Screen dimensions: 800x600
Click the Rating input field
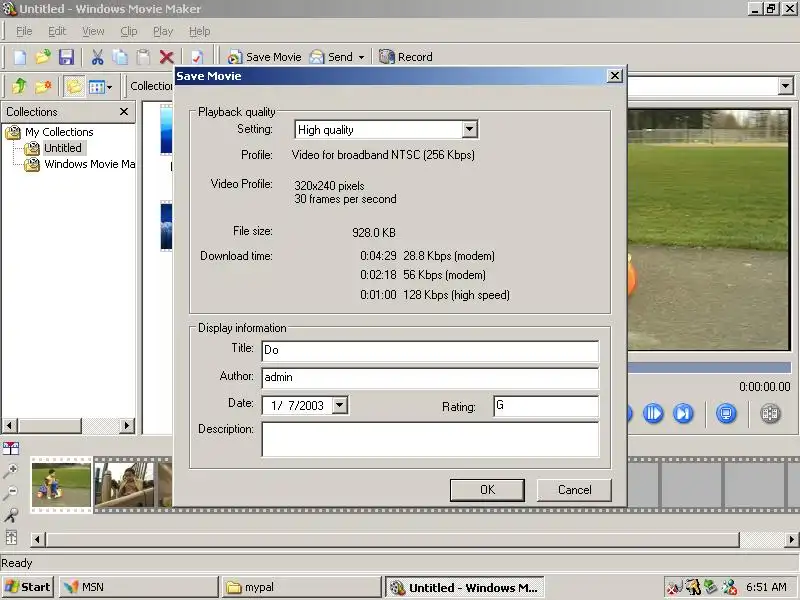pos(546,407)
